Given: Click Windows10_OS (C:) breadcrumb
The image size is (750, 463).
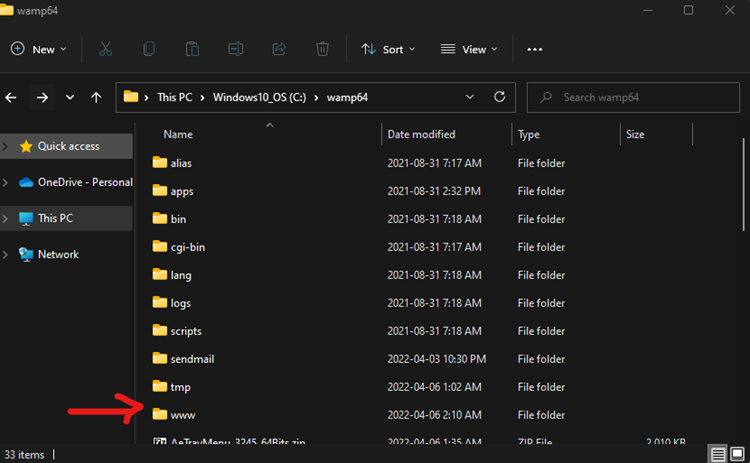Looking at the screenshot, I should (x=259, y=98).
